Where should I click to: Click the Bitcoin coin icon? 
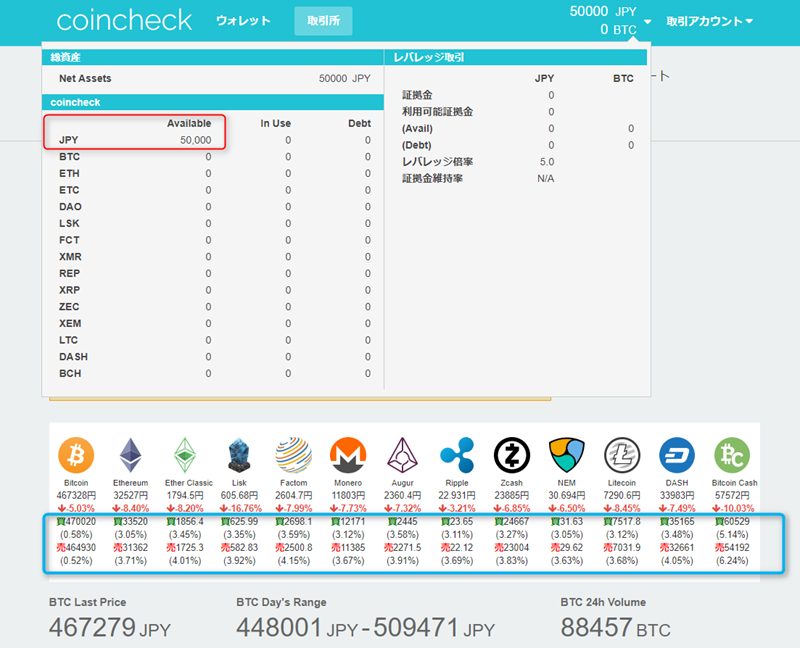(76, 455)
